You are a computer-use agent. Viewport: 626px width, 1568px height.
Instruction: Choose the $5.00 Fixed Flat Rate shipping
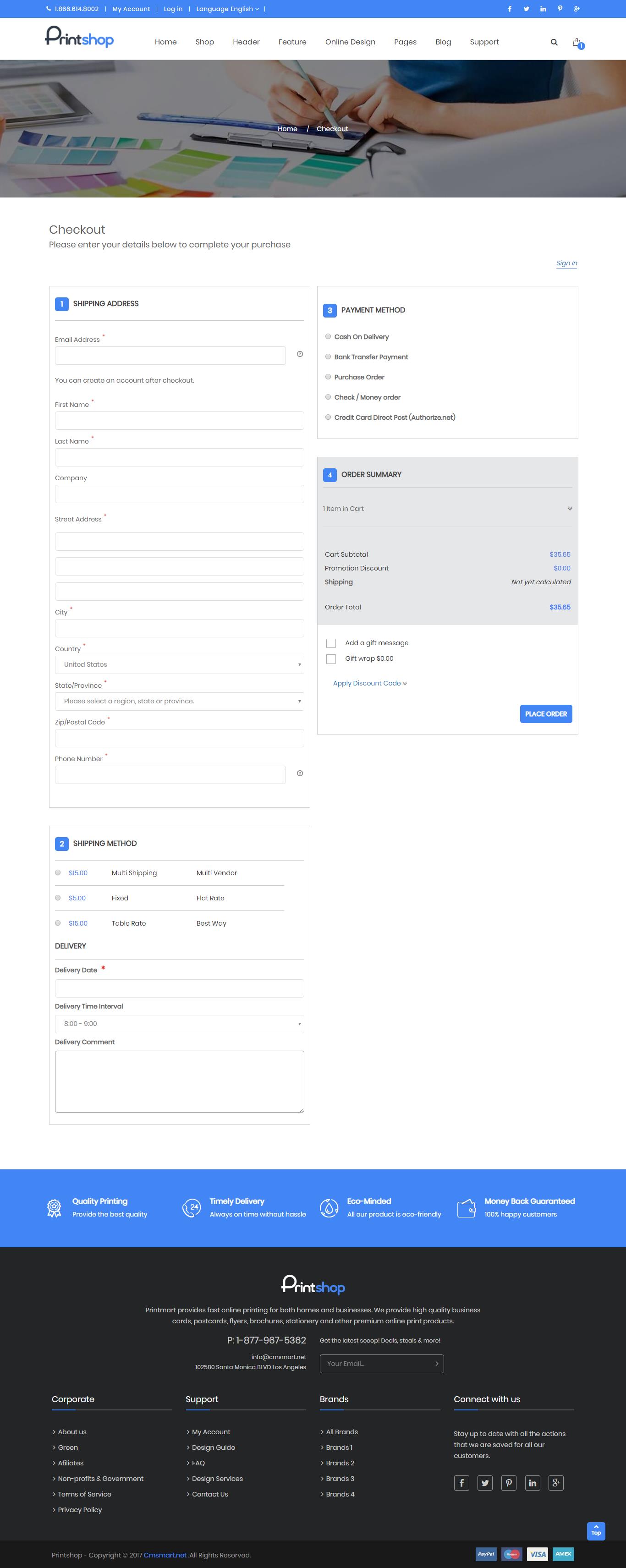58,898
